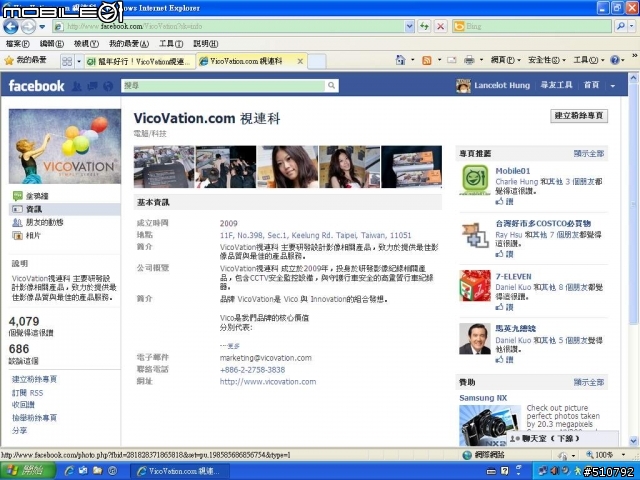Open the Chat (聊天室) bar
Image resolution: width=640 pixels, height=480 pixels.
pos(562,439)
